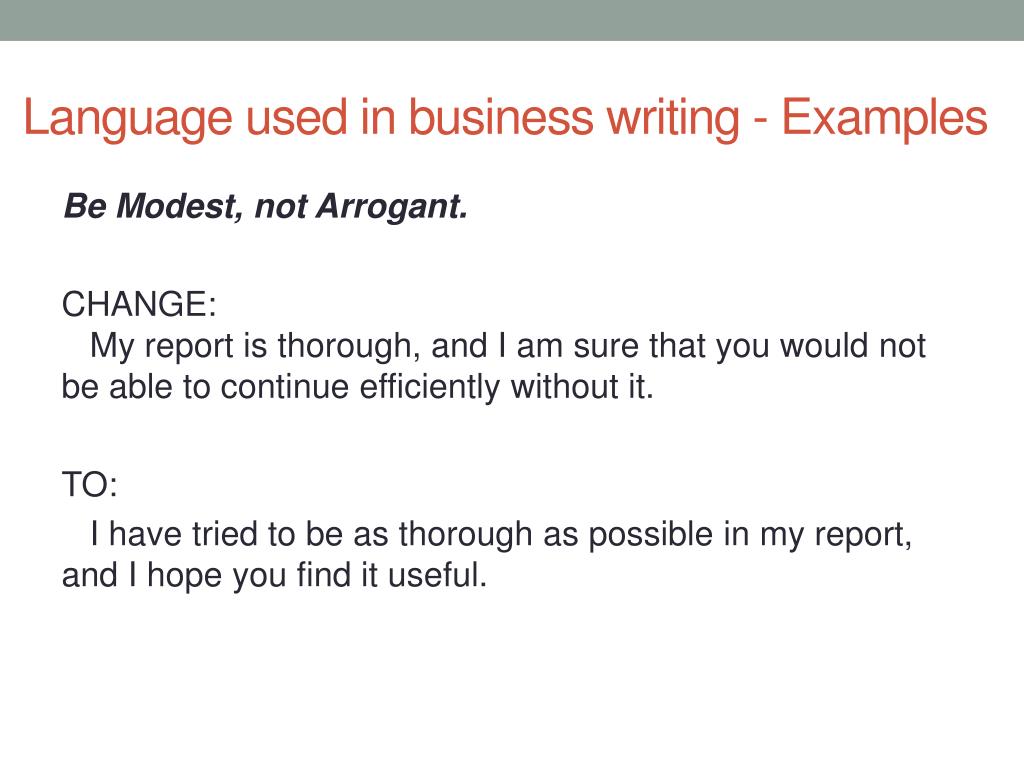The width and height of the screenshot is (1024, 768).
Task: Click the word 'useful.' at the end of the slide
Action: click(438, 575)
